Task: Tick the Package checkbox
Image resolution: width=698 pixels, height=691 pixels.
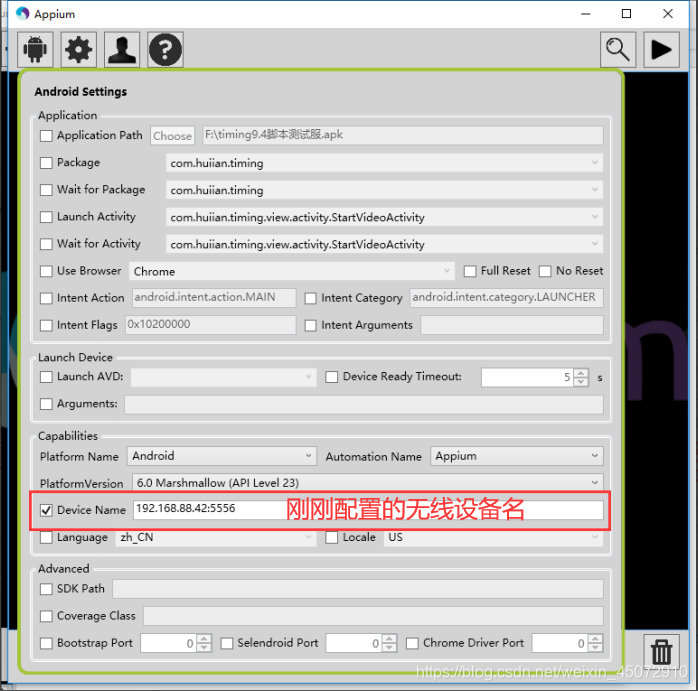Action: point(46,163)
